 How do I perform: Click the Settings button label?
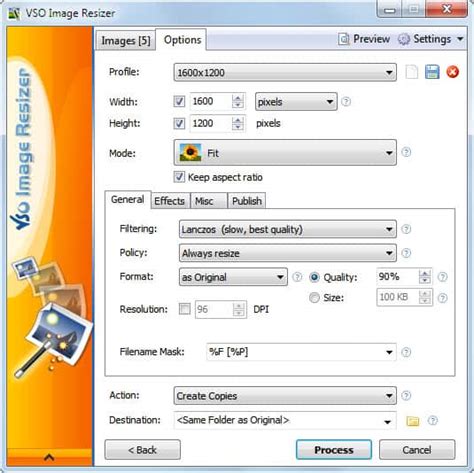pyautogui.click(x=432, y=39)
